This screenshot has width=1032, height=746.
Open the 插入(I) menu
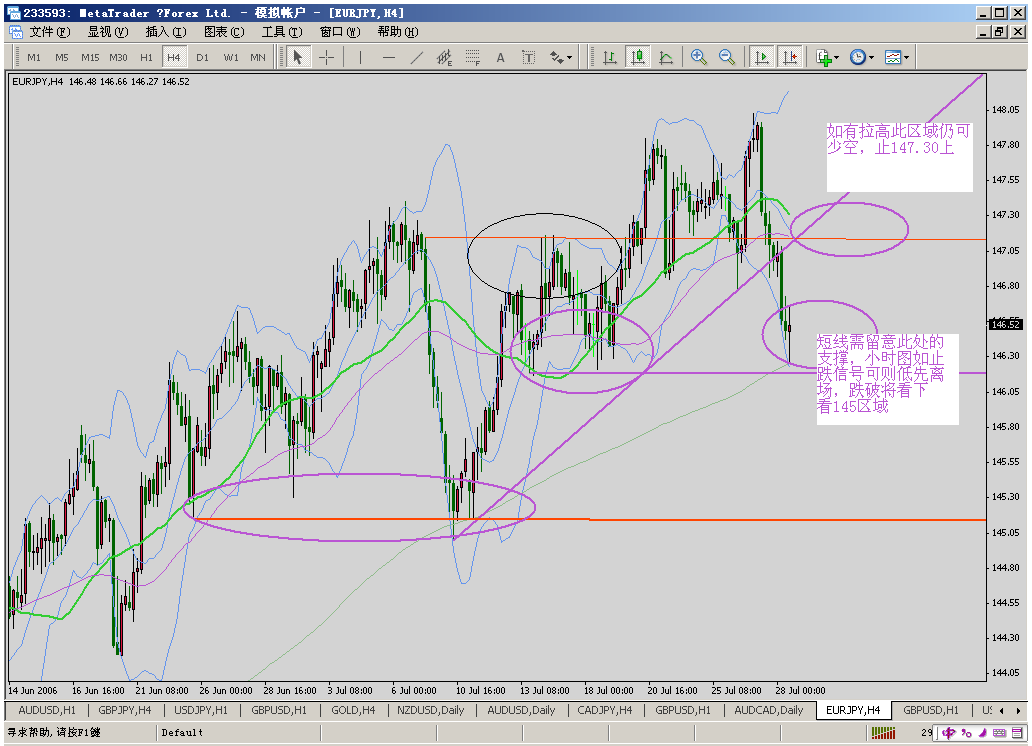166,32
